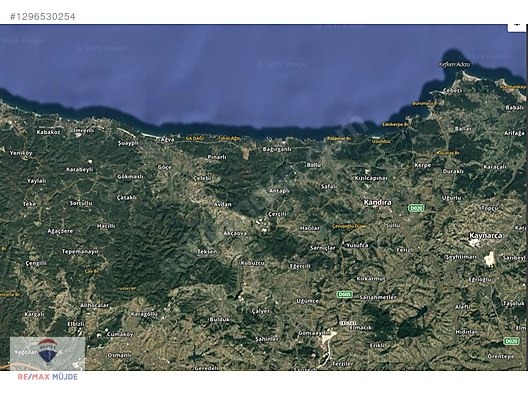Click the Kandıra town label
Image resolution: width=528 pixels, height=396 pixels.
[377, 202]
